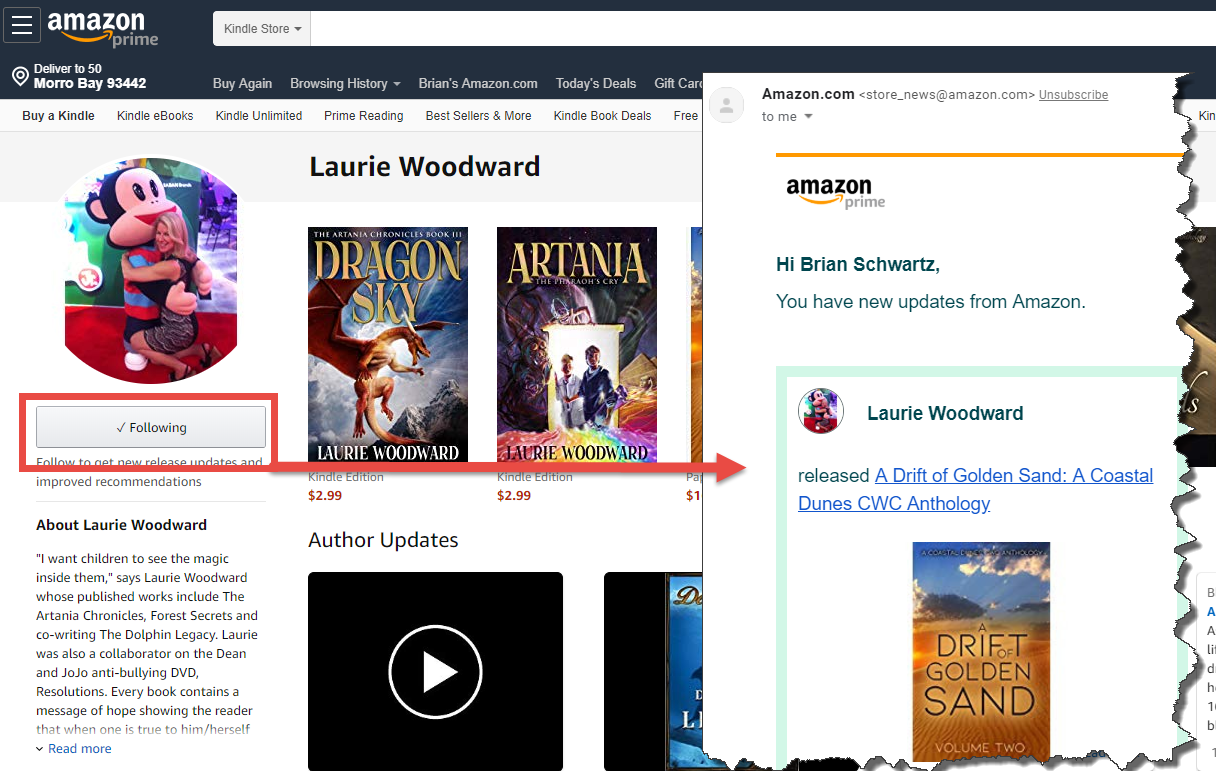Click 'Kindle Edition' under the Dragon Sky cover
This screenshot has height=771, width=1216.
tap(346, 477)
